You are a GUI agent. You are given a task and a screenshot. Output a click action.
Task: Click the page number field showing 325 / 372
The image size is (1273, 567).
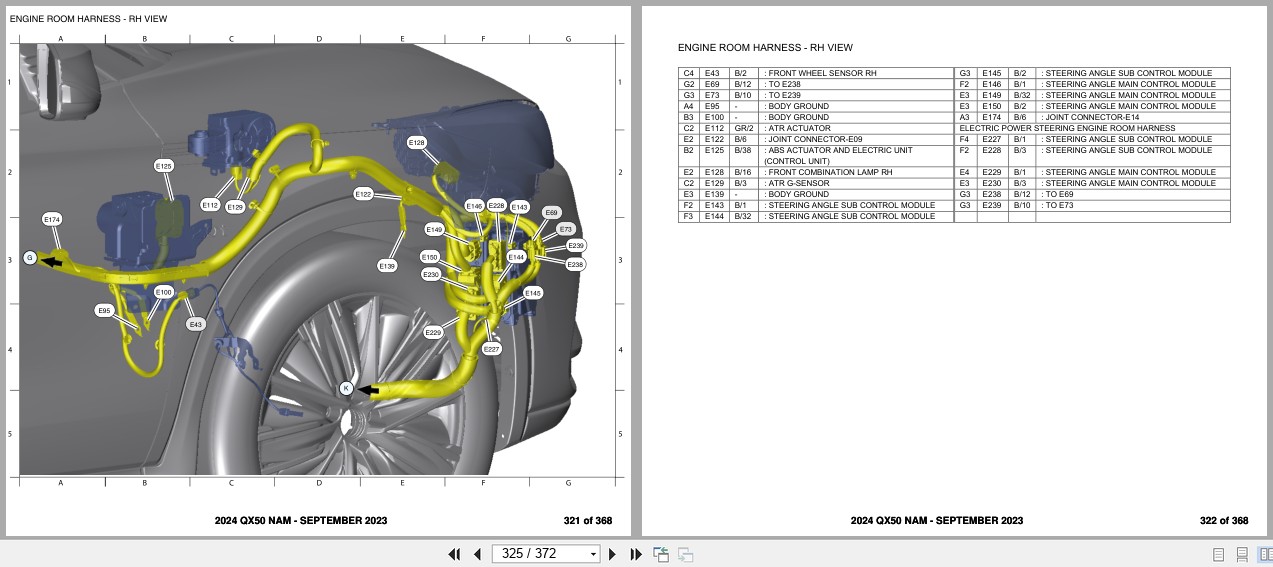point(539,554)
